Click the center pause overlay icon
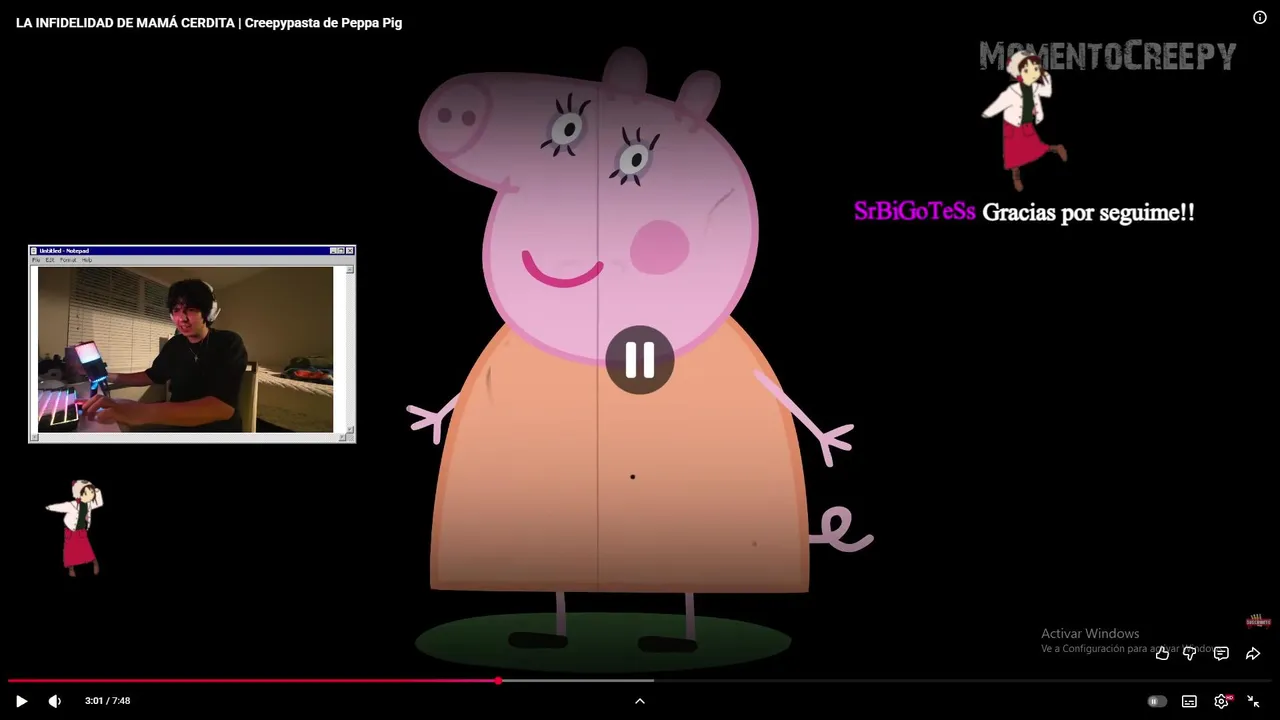The image size is (1280, 720). (640, 360)
